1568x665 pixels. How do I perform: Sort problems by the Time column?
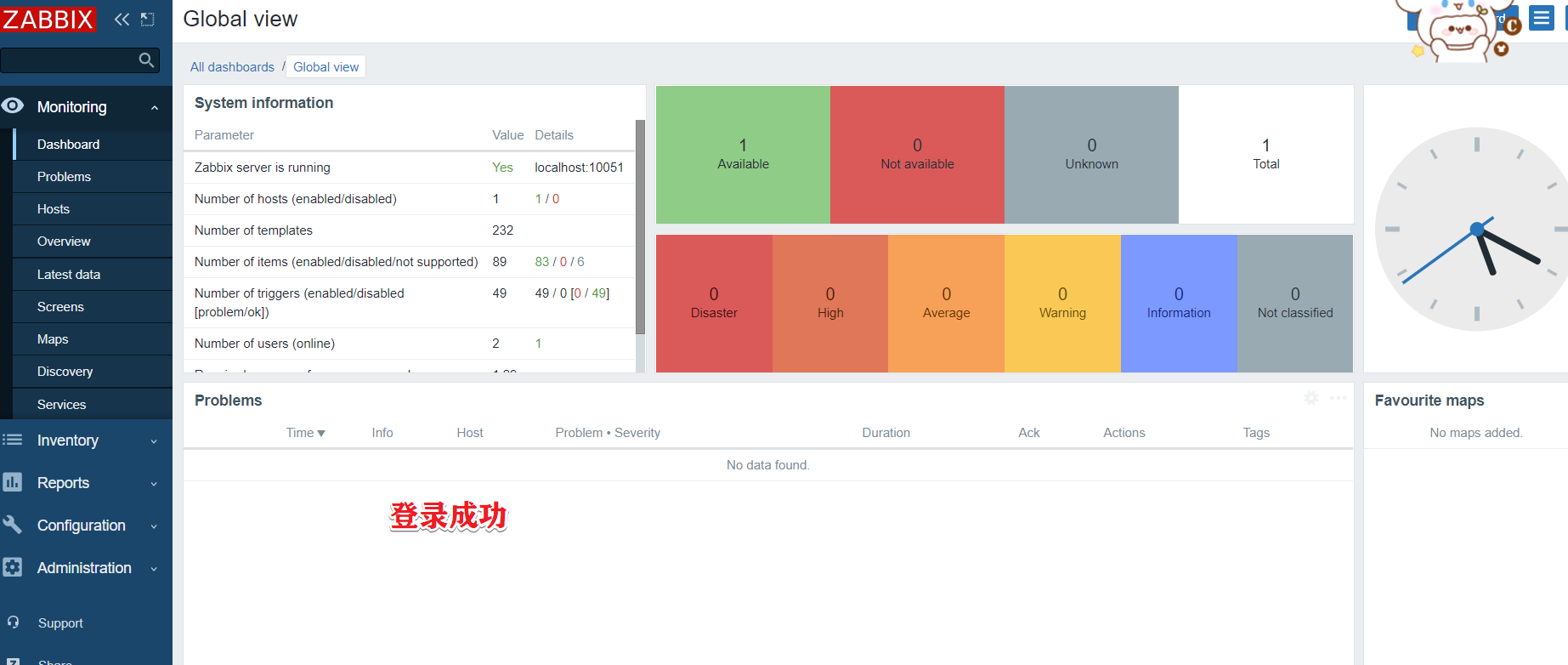[x=305, y=433]
